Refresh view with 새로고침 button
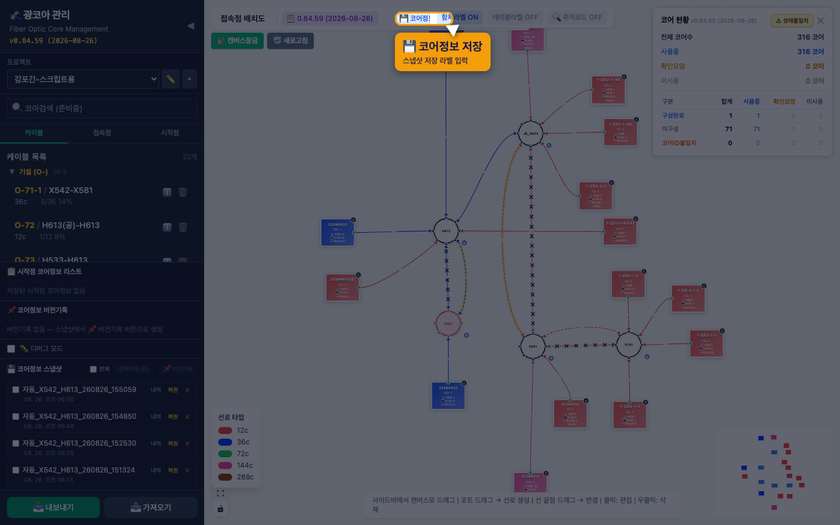The width and height of the screenshot is (840, 525). 290,41
